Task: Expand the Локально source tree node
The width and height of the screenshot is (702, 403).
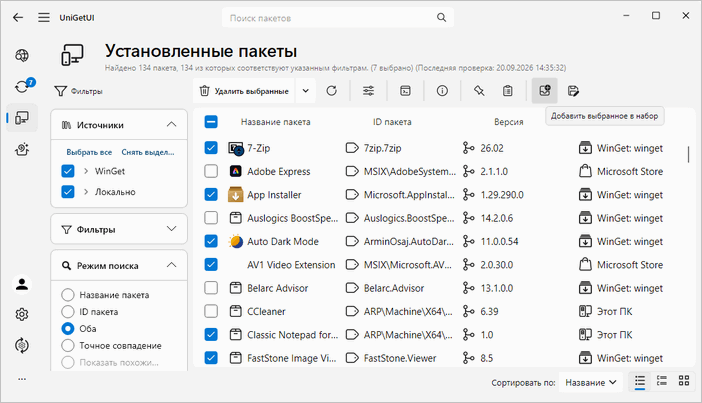Action: pyautogui.click(x=86, y=192)
